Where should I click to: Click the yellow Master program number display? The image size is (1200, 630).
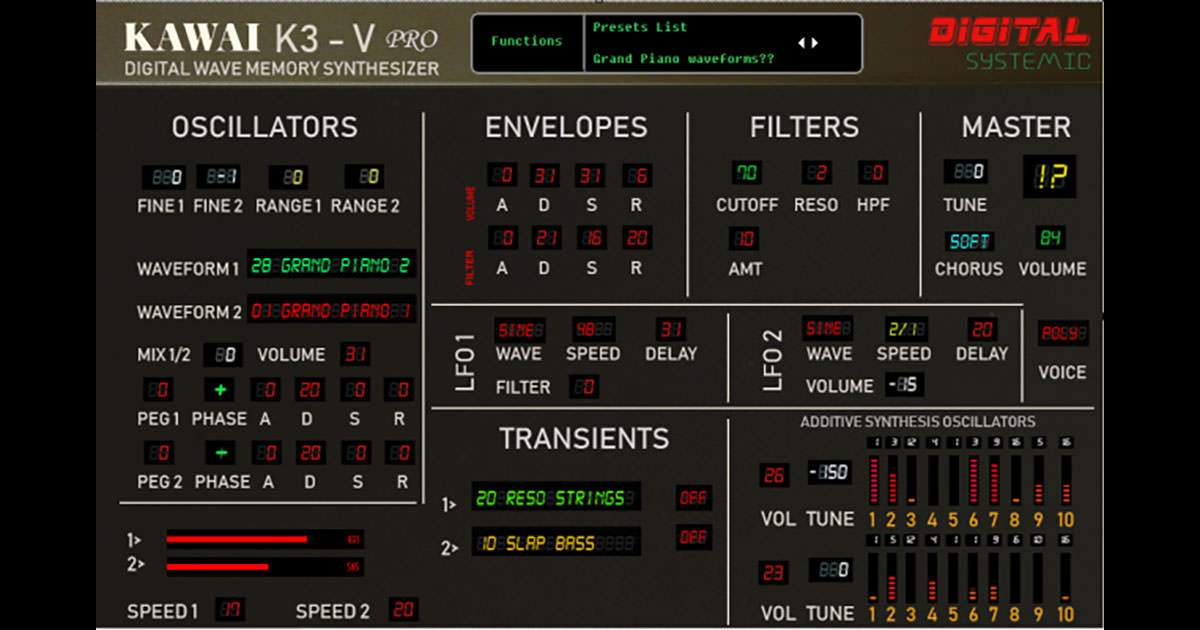1049,175
